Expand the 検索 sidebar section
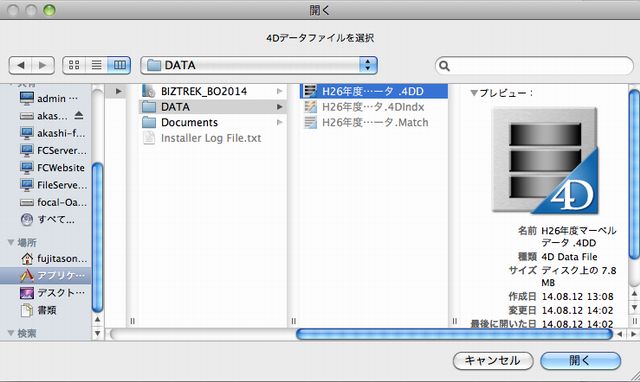Viewport: 640px width, 382px height. point(11,333)
